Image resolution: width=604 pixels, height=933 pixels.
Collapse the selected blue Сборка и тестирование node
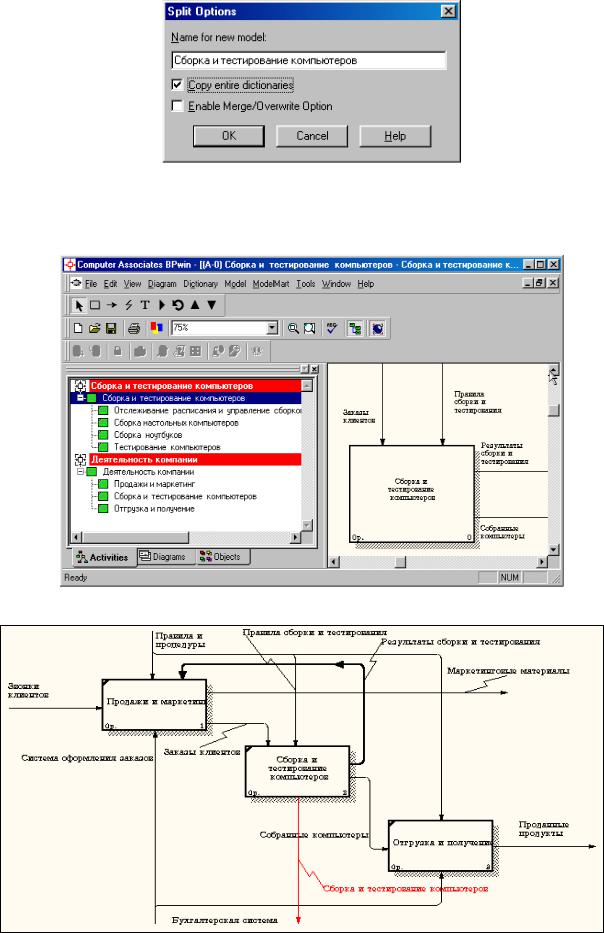coord(80,397)
